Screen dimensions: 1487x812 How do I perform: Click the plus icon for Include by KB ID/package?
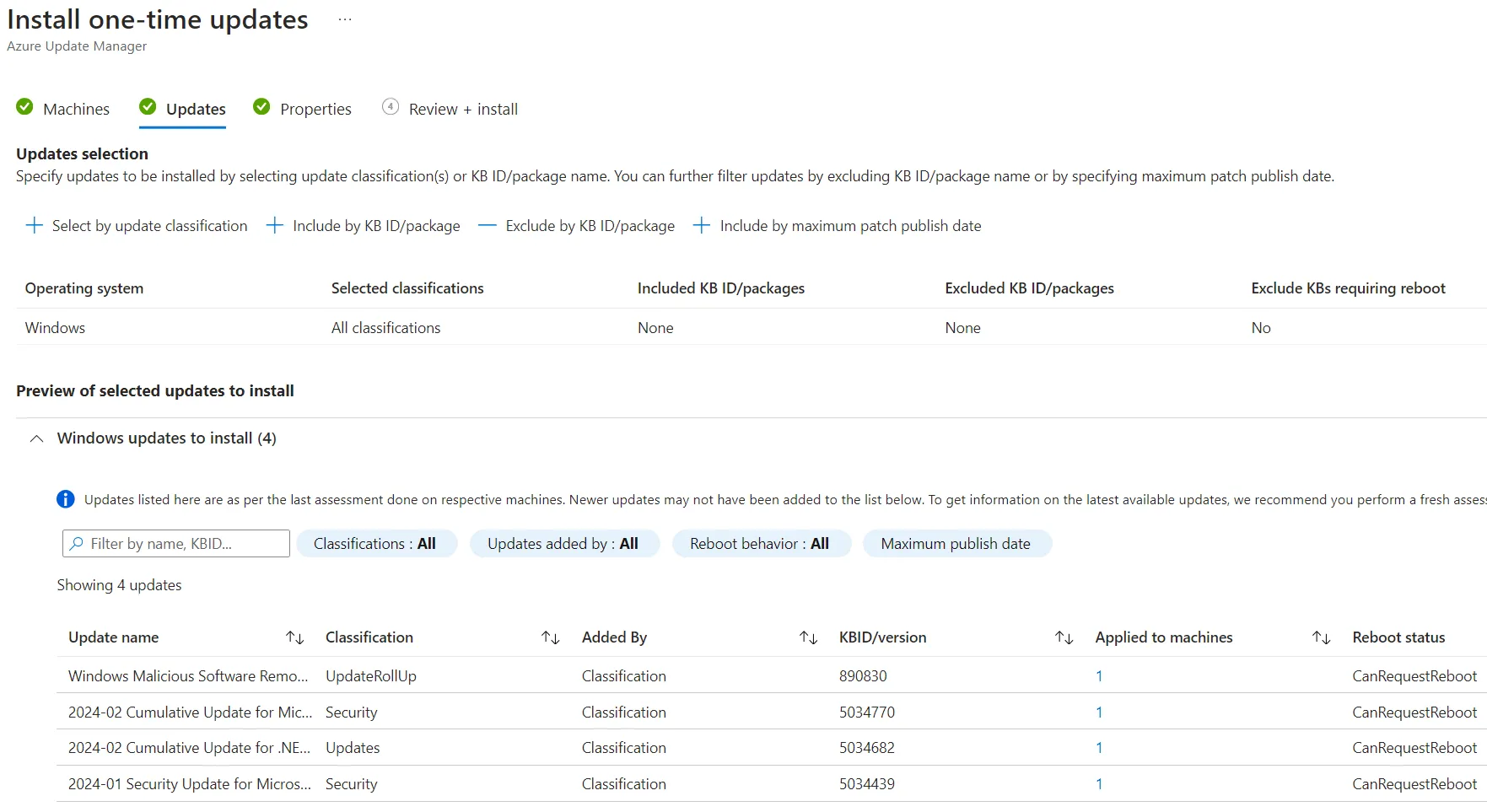(x=274, y=226)
